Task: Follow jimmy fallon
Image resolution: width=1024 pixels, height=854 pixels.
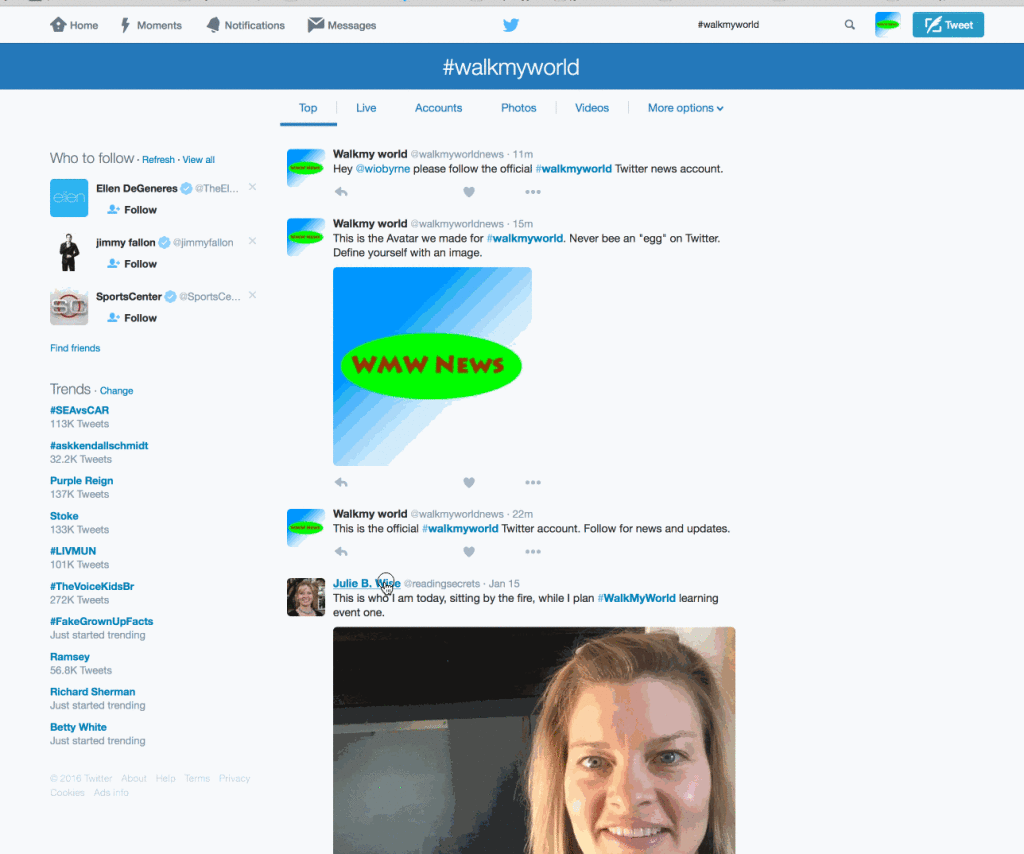Action: click(x=132, y=264)
